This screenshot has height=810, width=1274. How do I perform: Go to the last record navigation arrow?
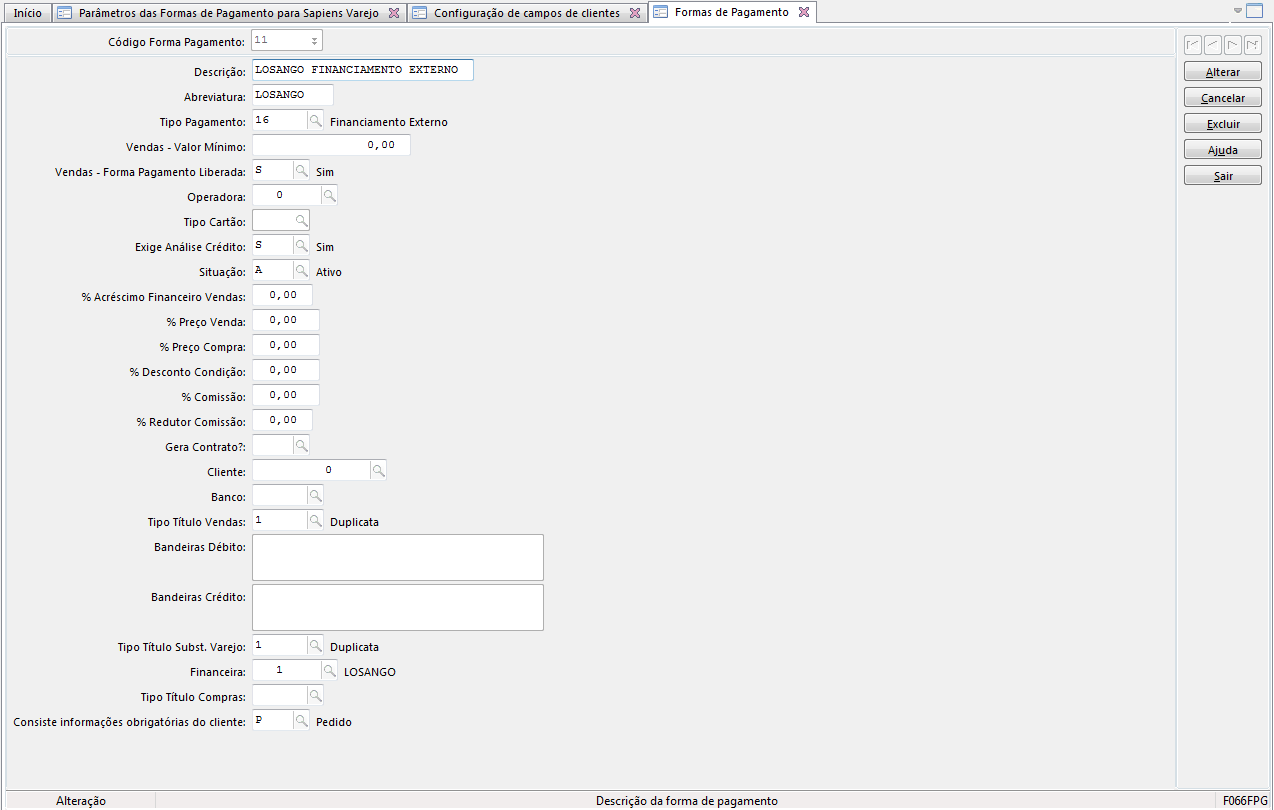[1253, 45]
